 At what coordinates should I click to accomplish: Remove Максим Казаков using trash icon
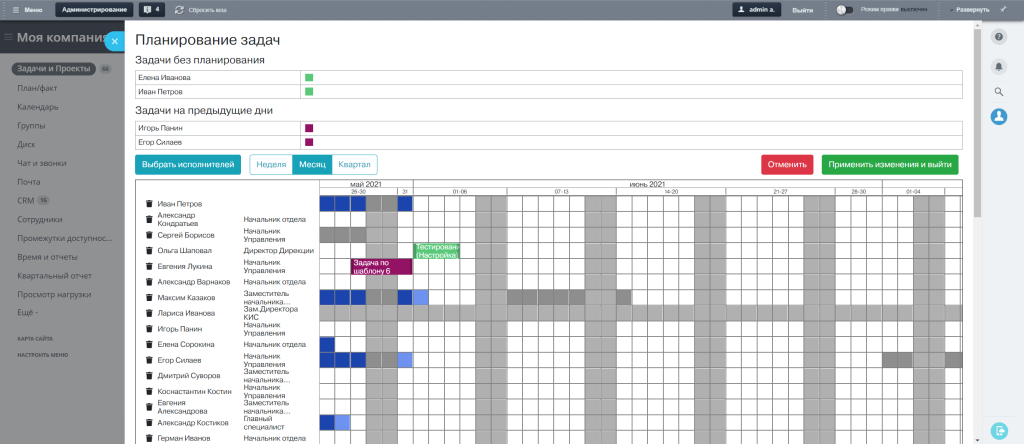click(x=149, y=298)
